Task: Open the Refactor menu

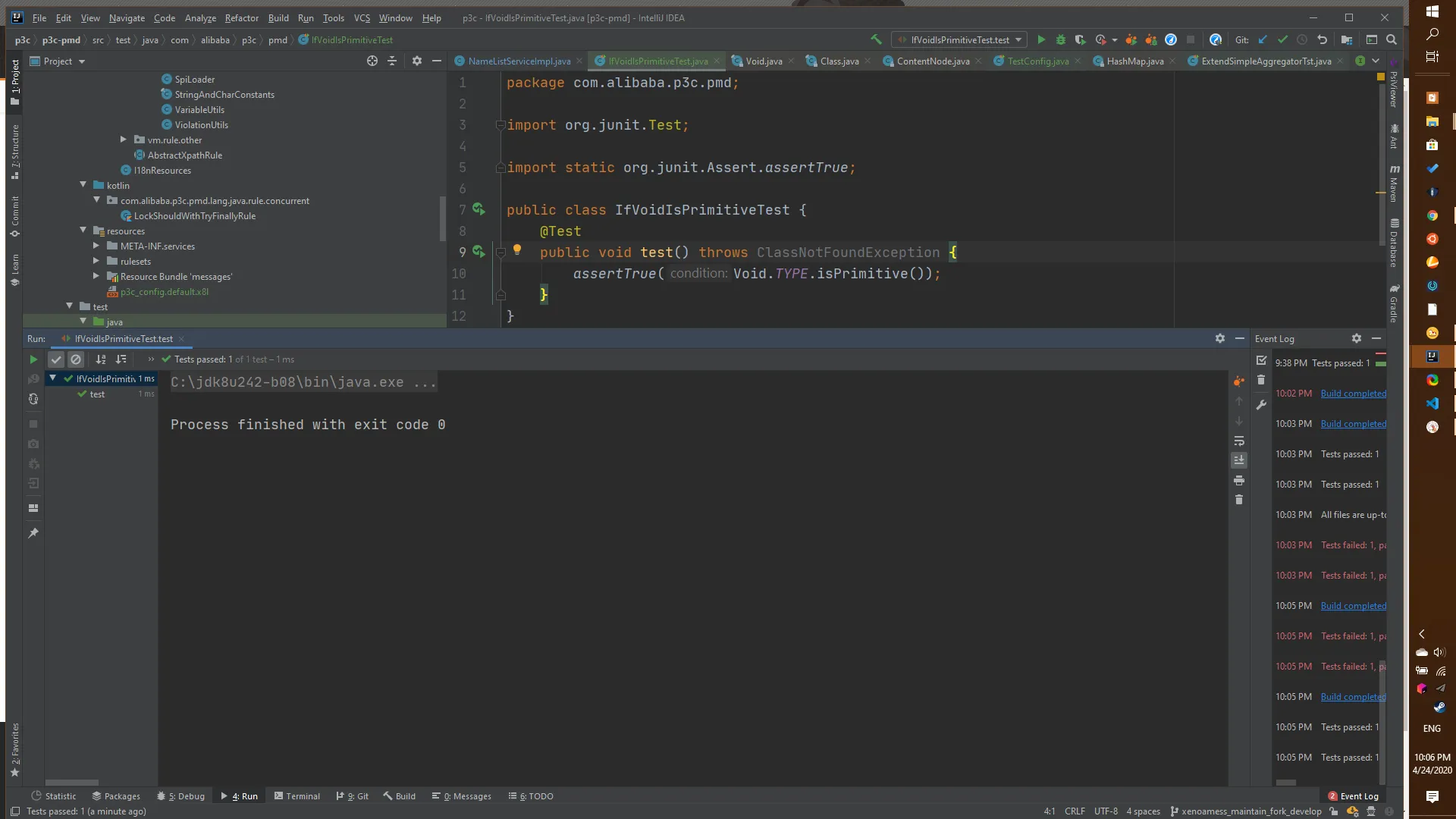Action: click(x=241, y=17)
